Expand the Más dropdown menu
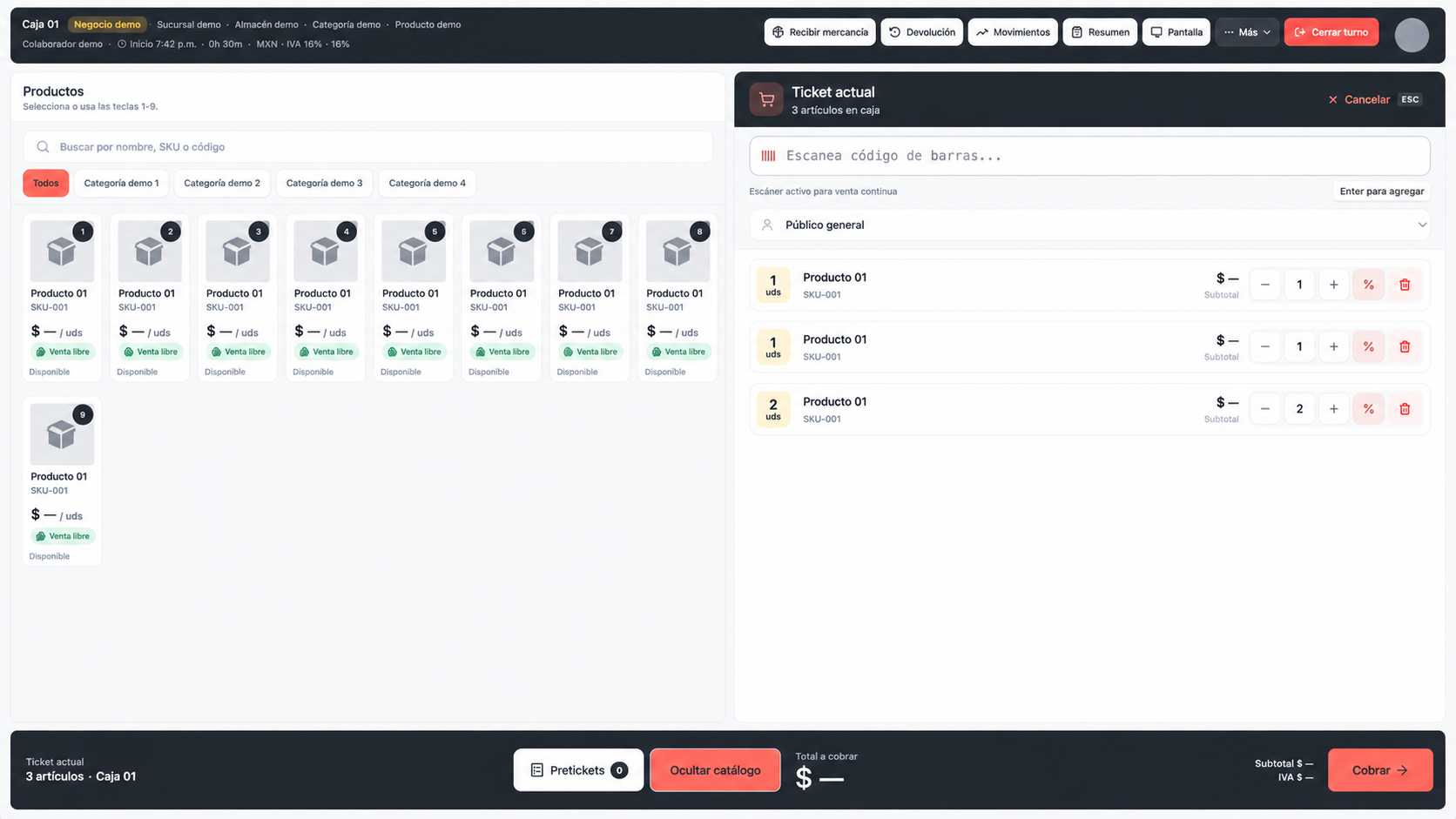The image size is (1456, 819). coord(1247,32)
